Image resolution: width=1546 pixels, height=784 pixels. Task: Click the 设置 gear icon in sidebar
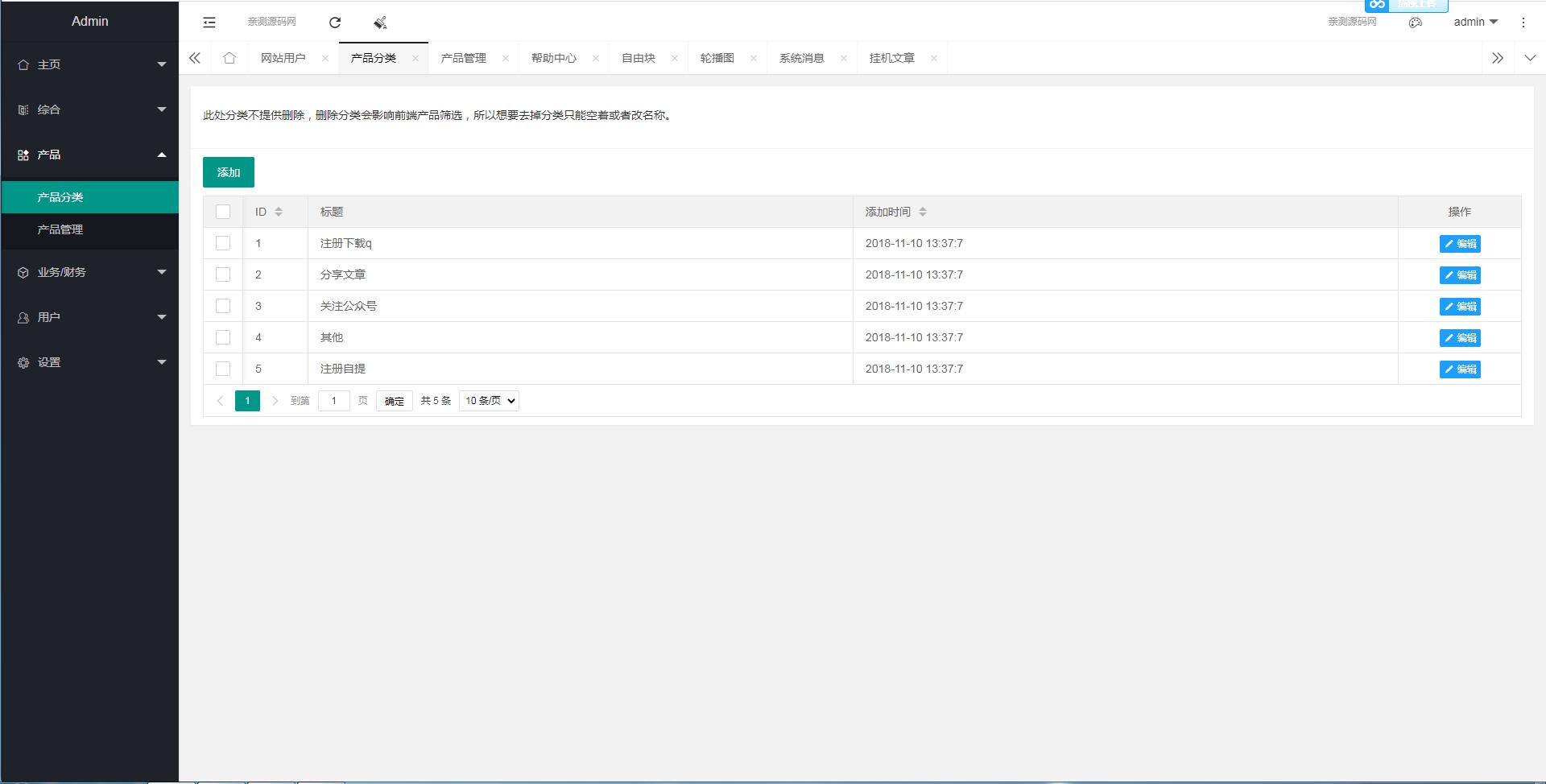[22, 362]
